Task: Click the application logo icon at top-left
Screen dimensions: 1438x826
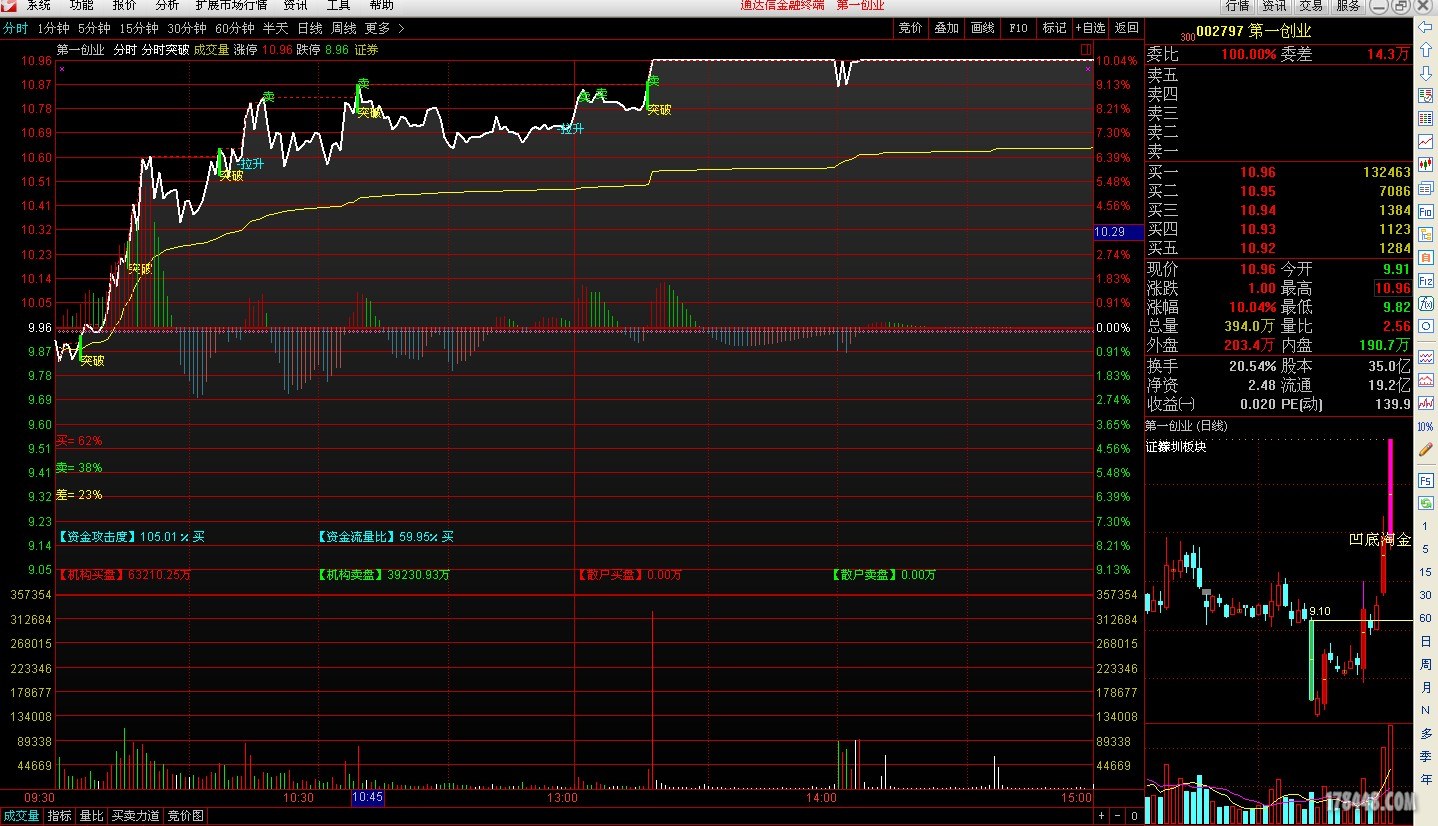Action: click(x=10, y=5)
